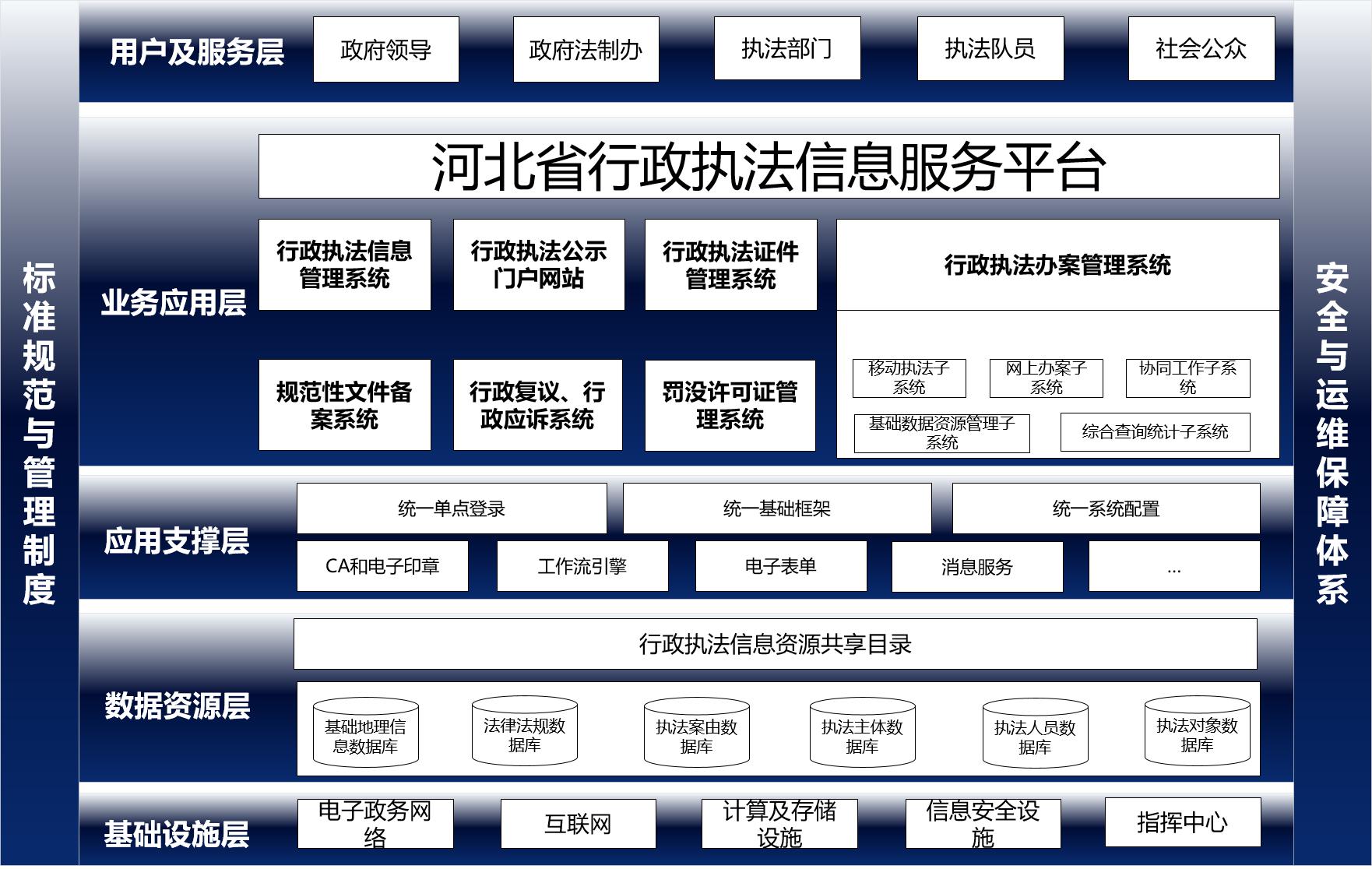Viewport: 1372px width, 869px height.
Task: Select the 行政执法信息资源共享目录 bar
Action: [775, 644]
